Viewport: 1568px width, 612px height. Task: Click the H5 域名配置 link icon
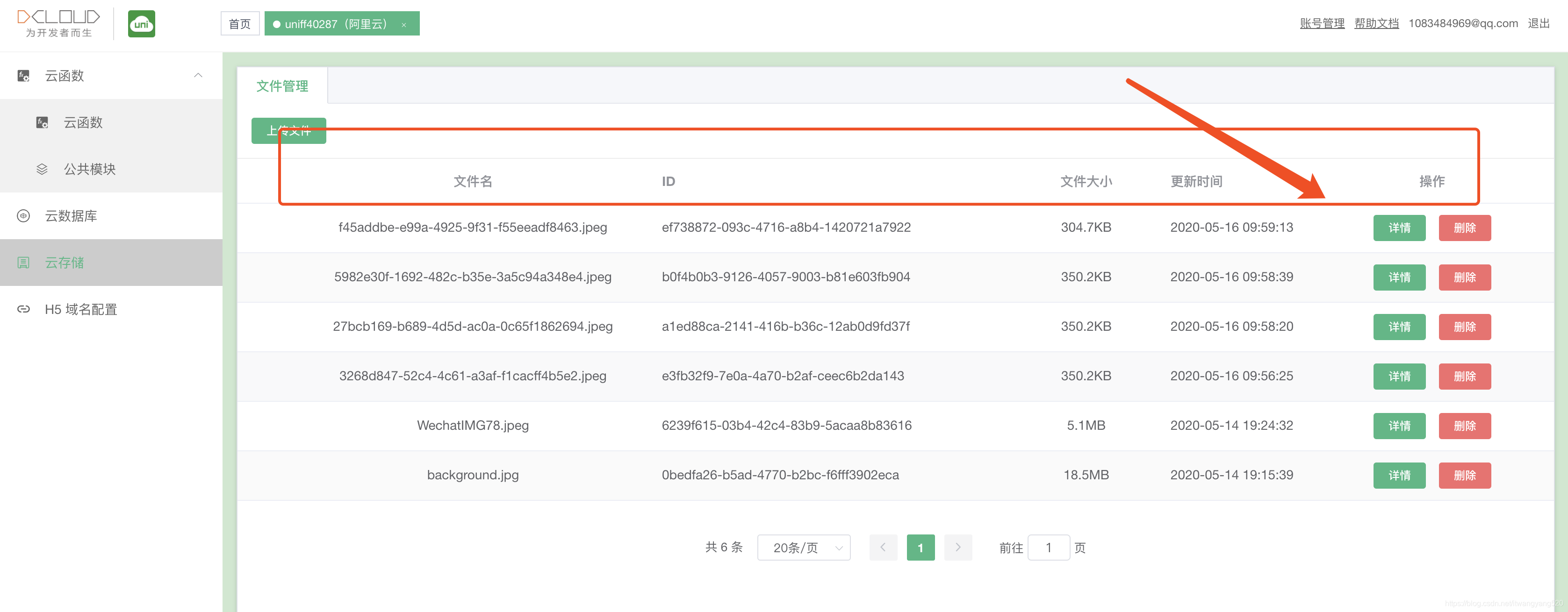point(23,309)
